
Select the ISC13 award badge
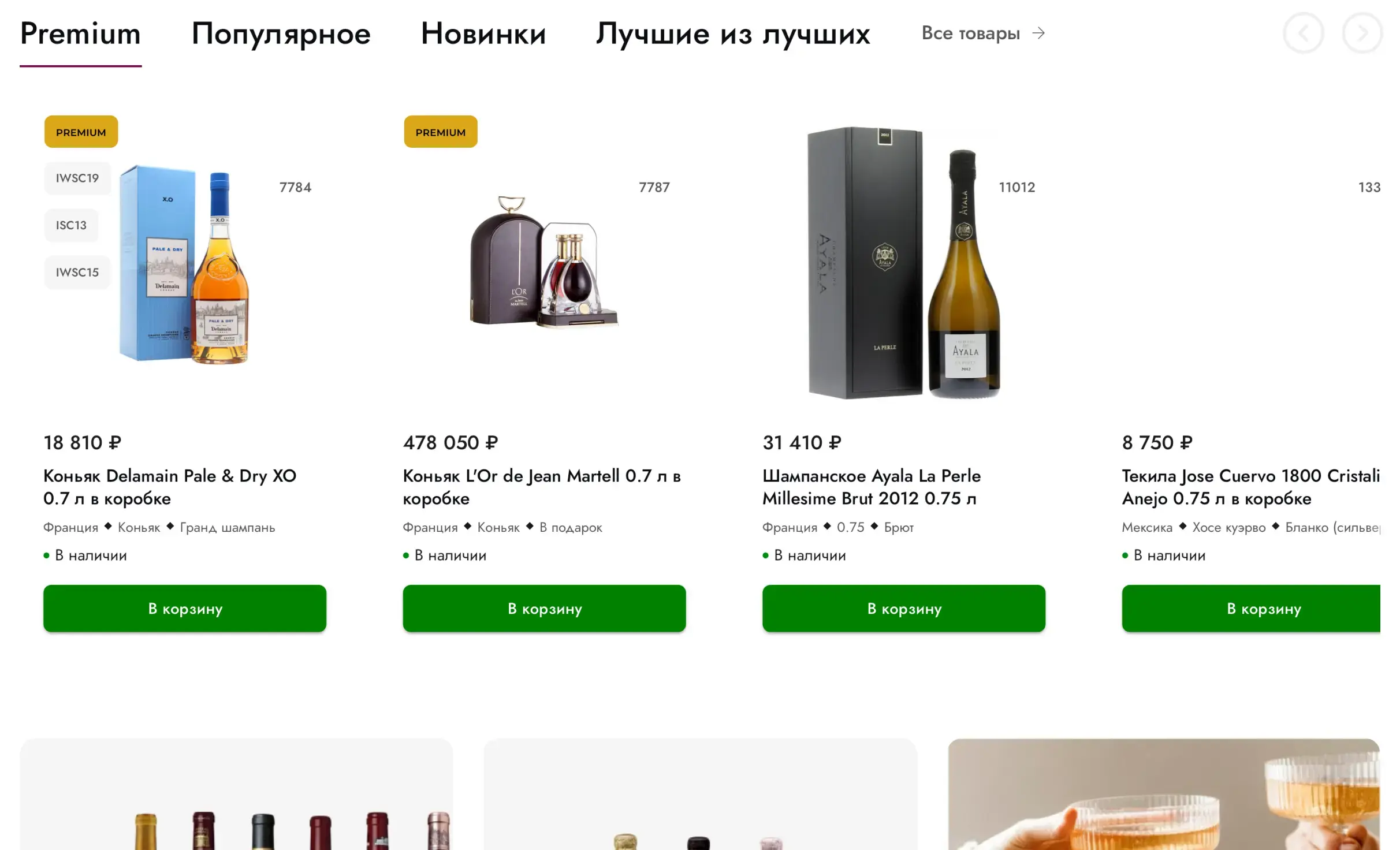point(71,225)
